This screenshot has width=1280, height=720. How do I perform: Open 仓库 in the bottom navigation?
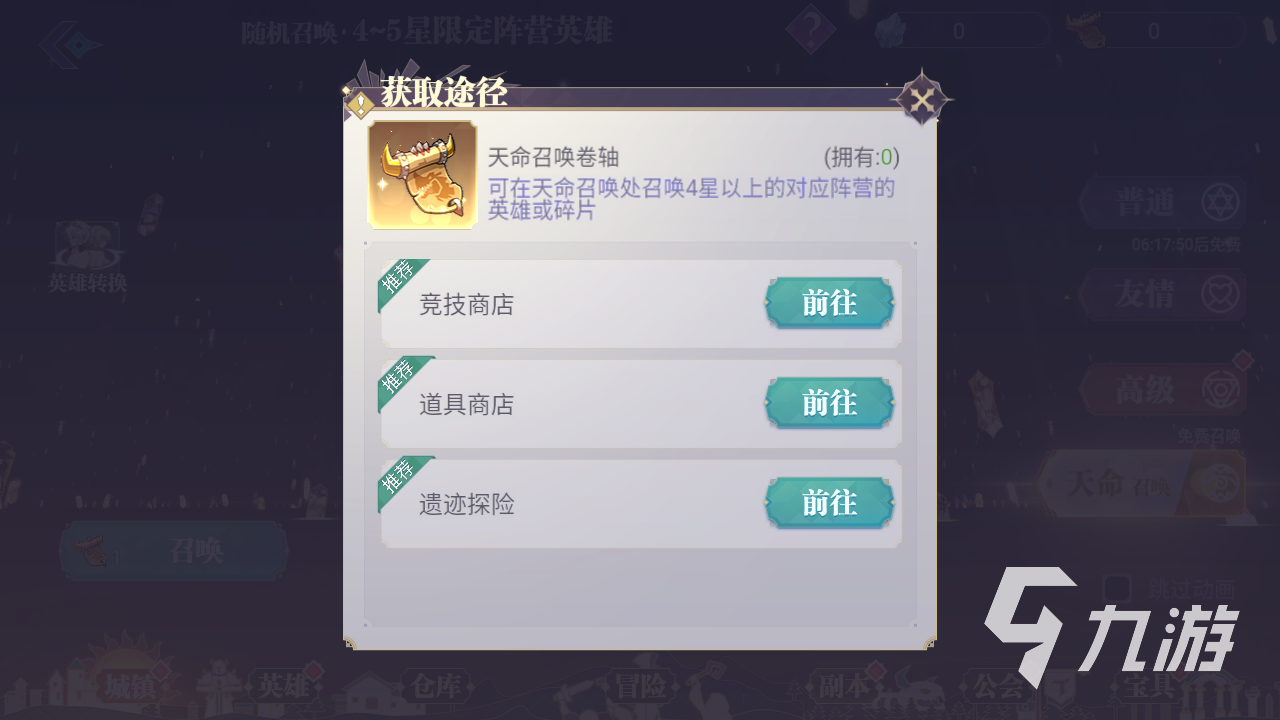[x=432, y=685]
